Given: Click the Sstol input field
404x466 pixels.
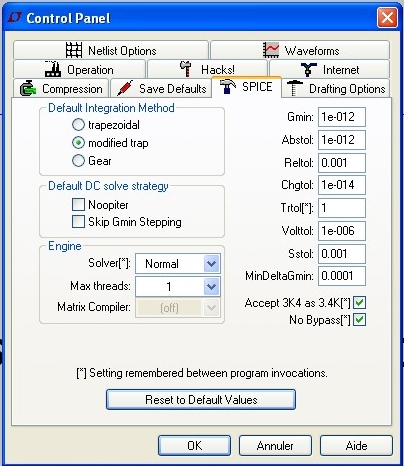Looking at the screenshot, I should 342,254.
